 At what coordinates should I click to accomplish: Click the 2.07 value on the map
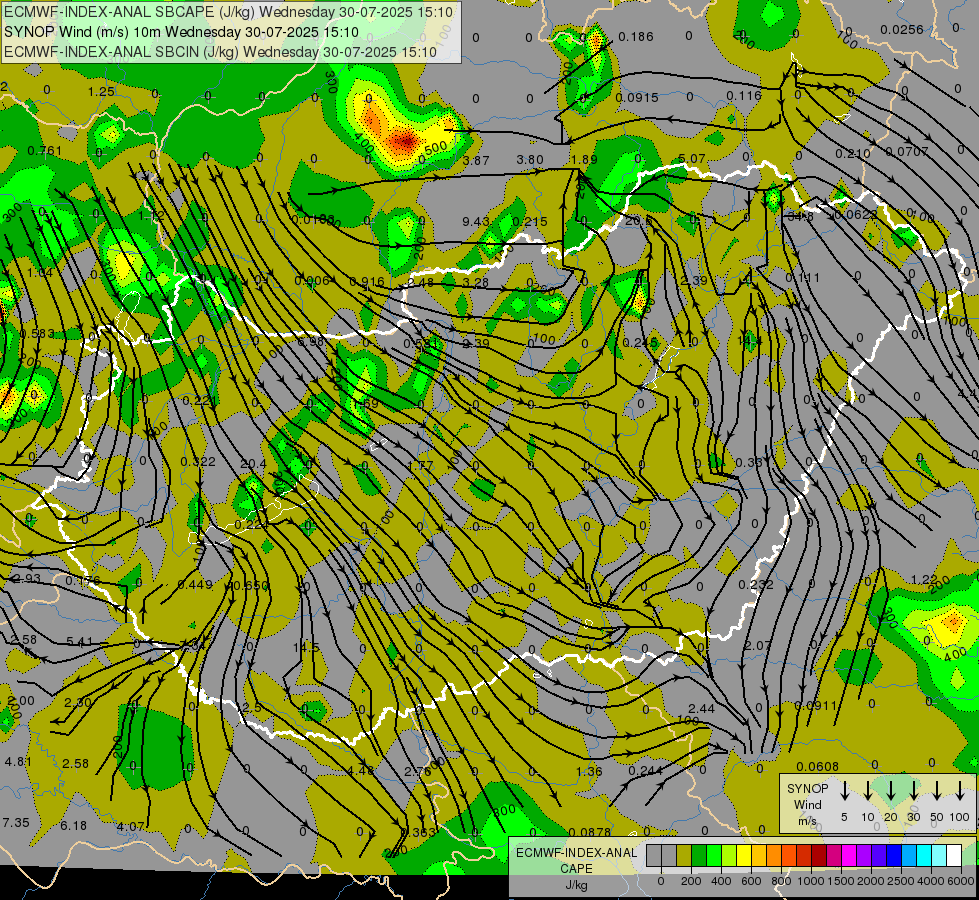coord(758,645)
